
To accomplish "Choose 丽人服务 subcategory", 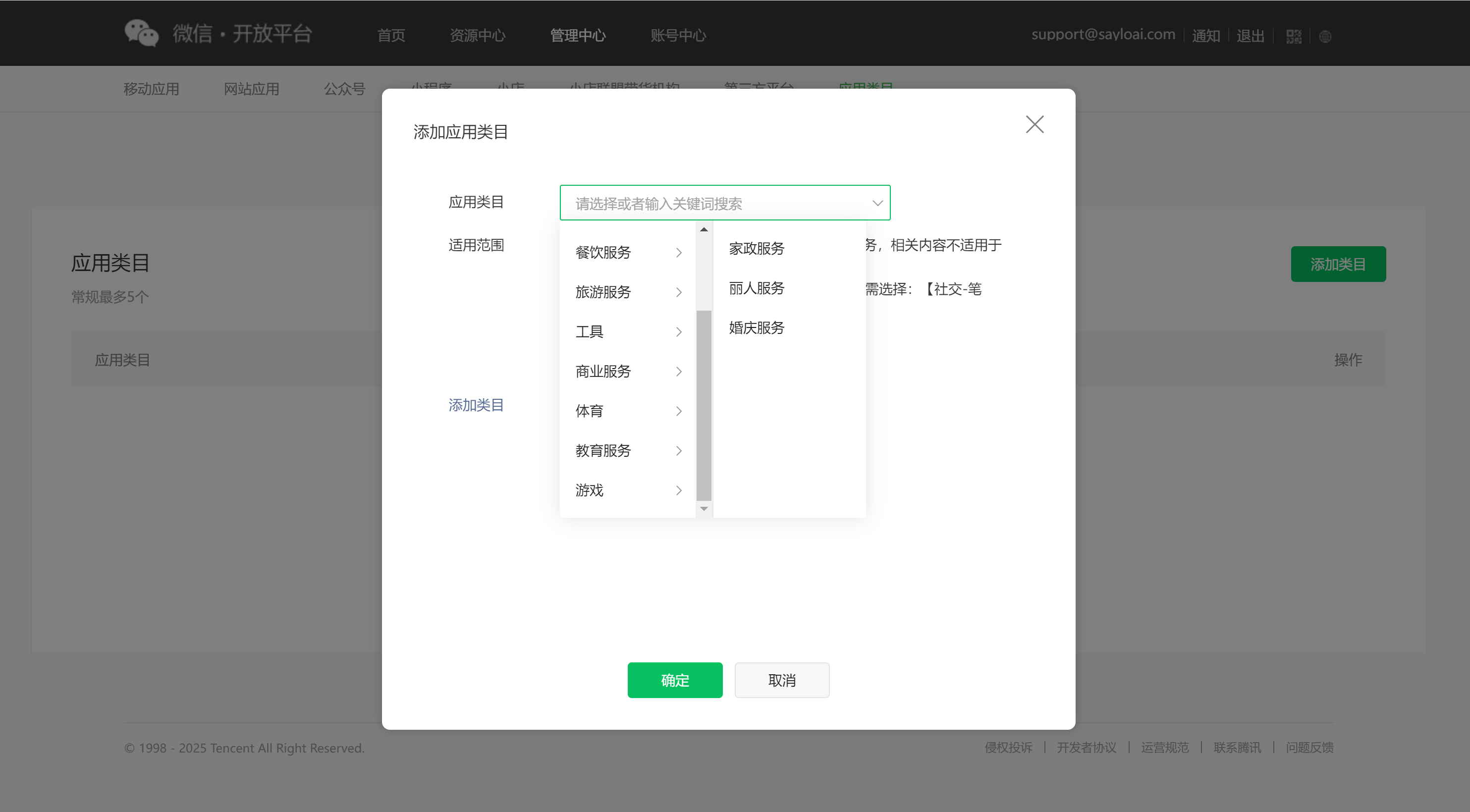I will pos(757,288).
